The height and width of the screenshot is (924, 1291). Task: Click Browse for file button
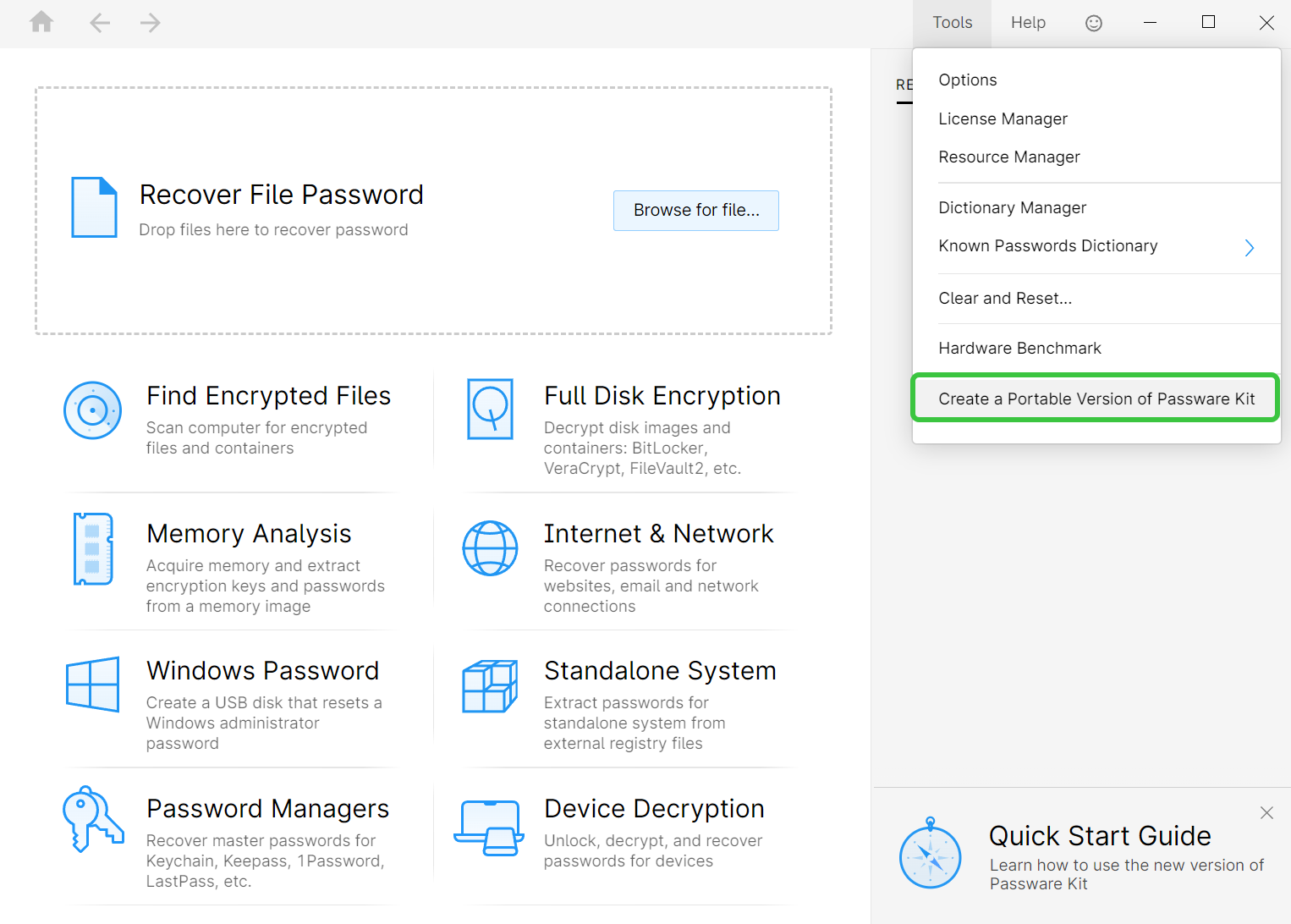(x=696, y=211)
